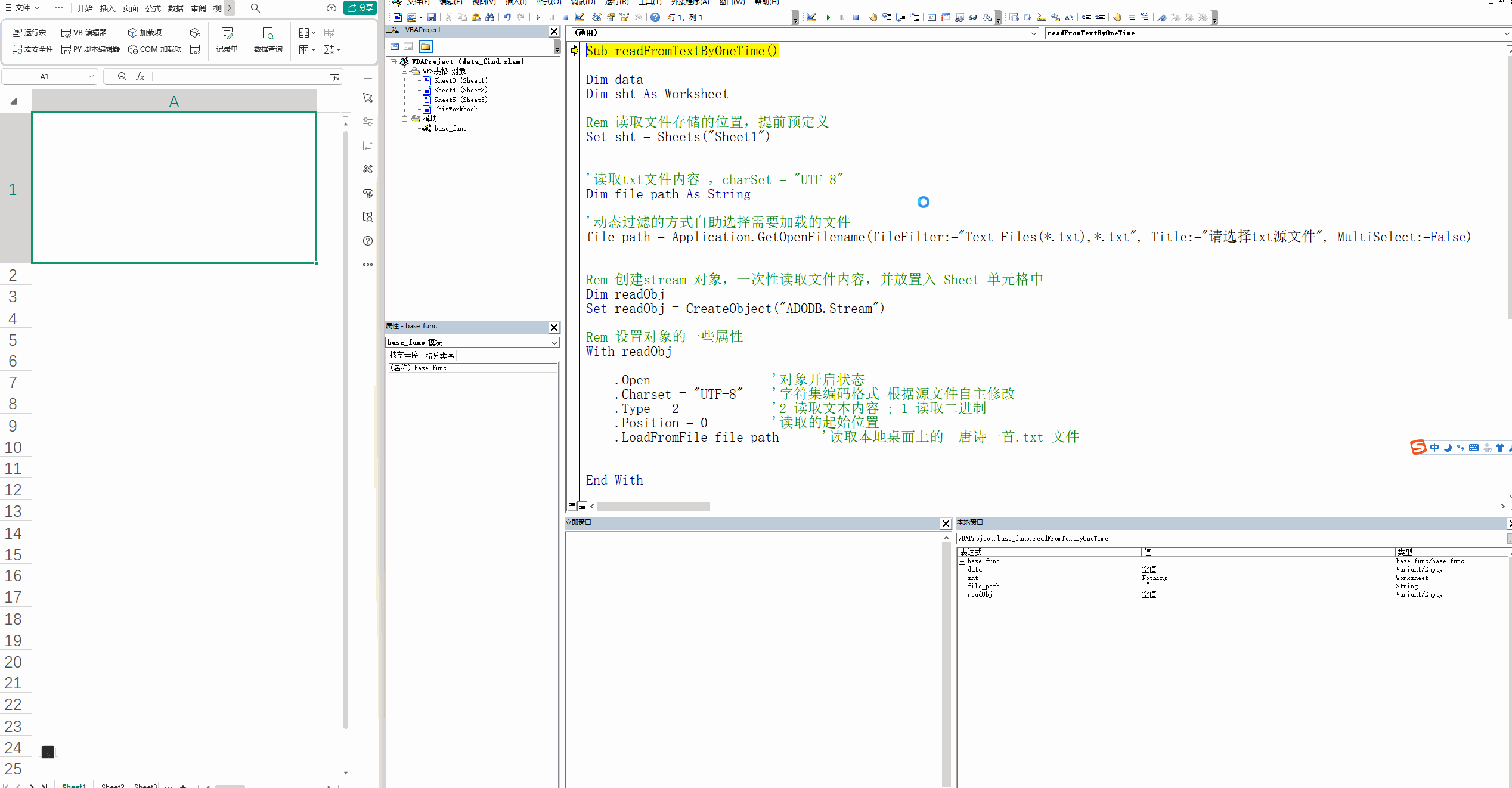Image resolution: width=1512 pixels, height=788 pixels.
Task: Step Into the code with the debug icon
Action: click(886, 17)
